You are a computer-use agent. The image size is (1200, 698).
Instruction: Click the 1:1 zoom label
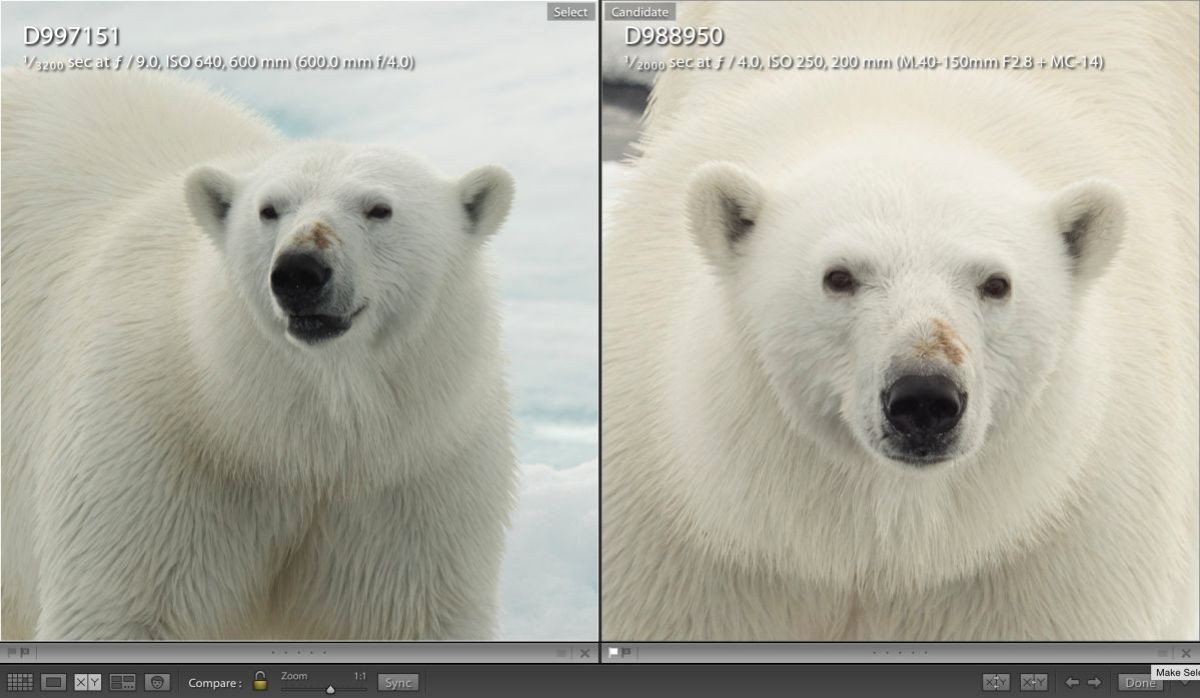click(360, 676)
